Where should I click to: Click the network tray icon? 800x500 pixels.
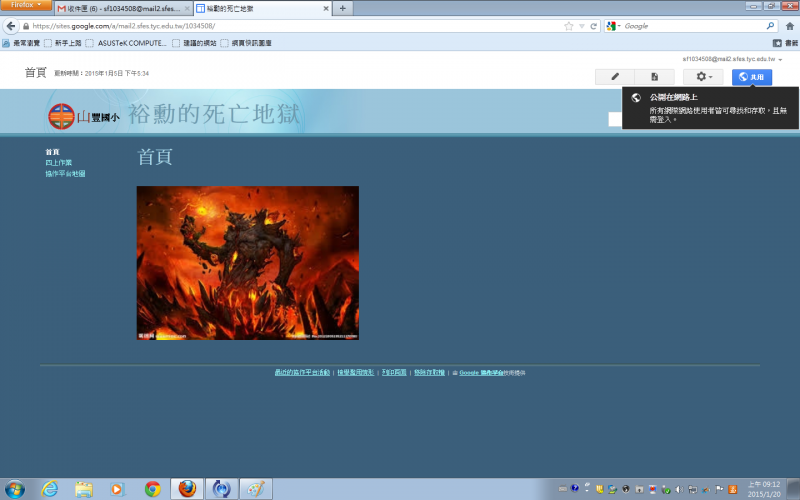point(692,489)
